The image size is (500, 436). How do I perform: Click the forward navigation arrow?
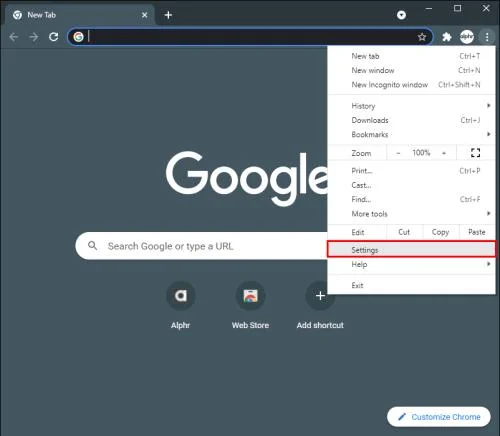(34, 37)
